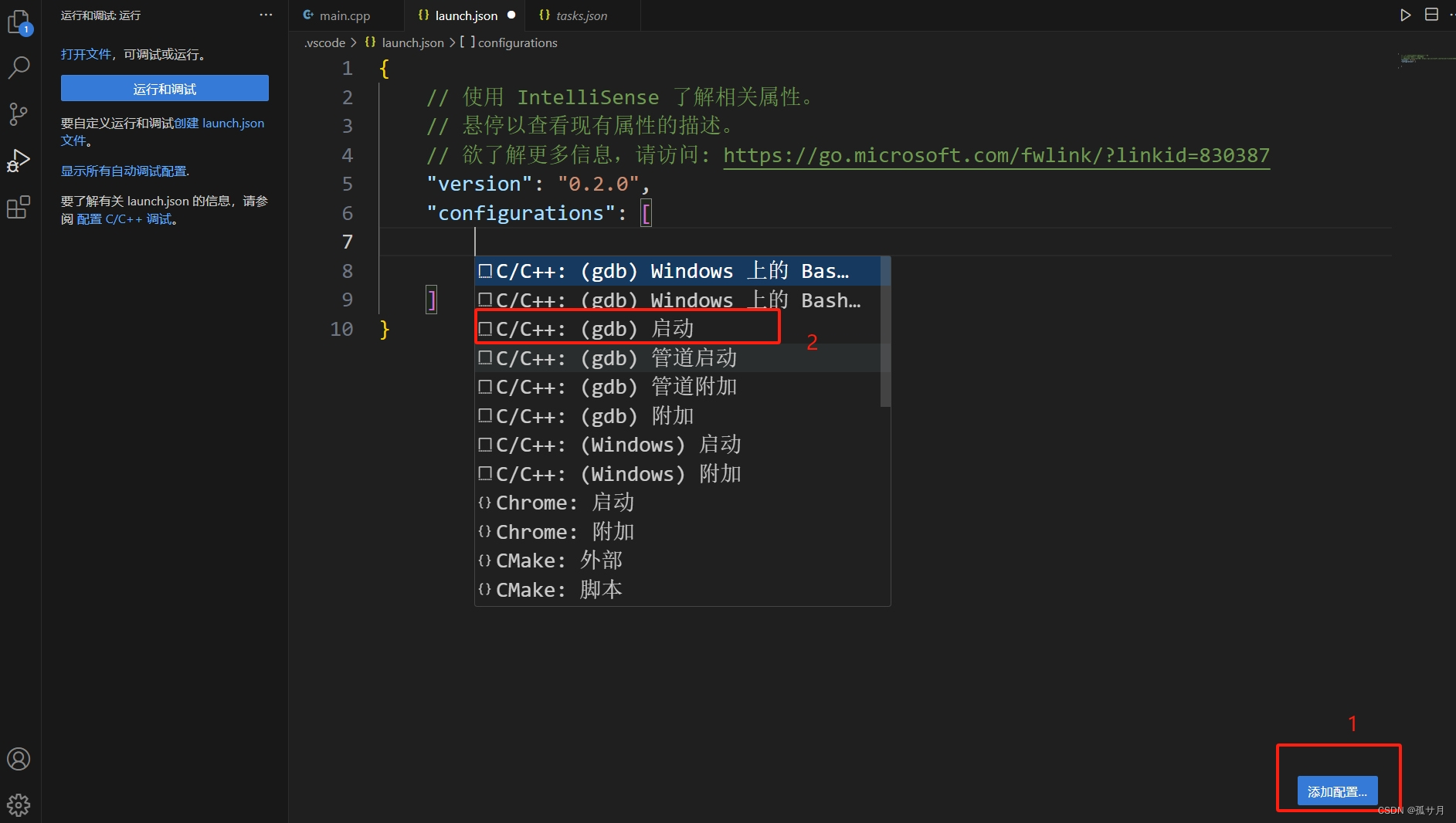Select suggestion C/C++: (gdb) 管道启动

(677, 358)
